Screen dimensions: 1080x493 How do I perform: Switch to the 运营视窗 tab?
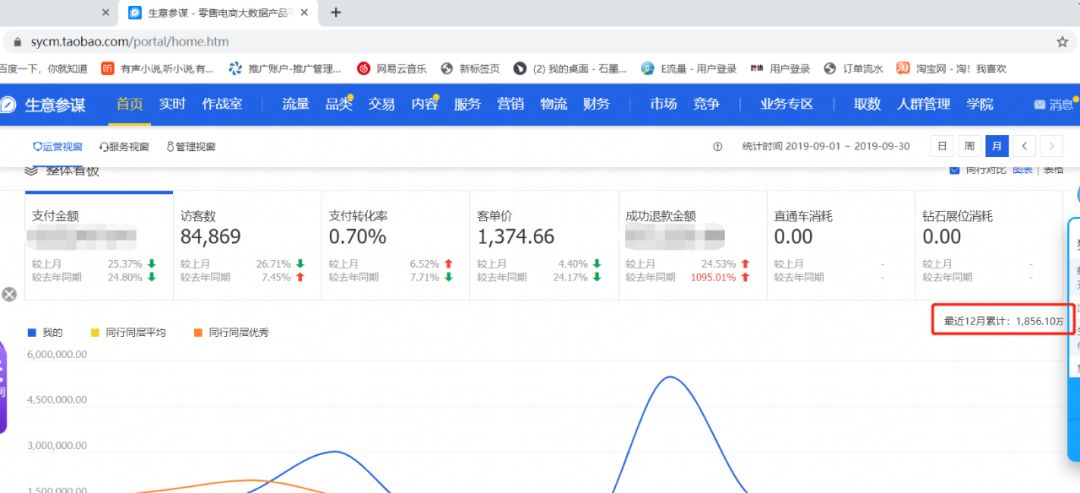click(x=58, y=147)
